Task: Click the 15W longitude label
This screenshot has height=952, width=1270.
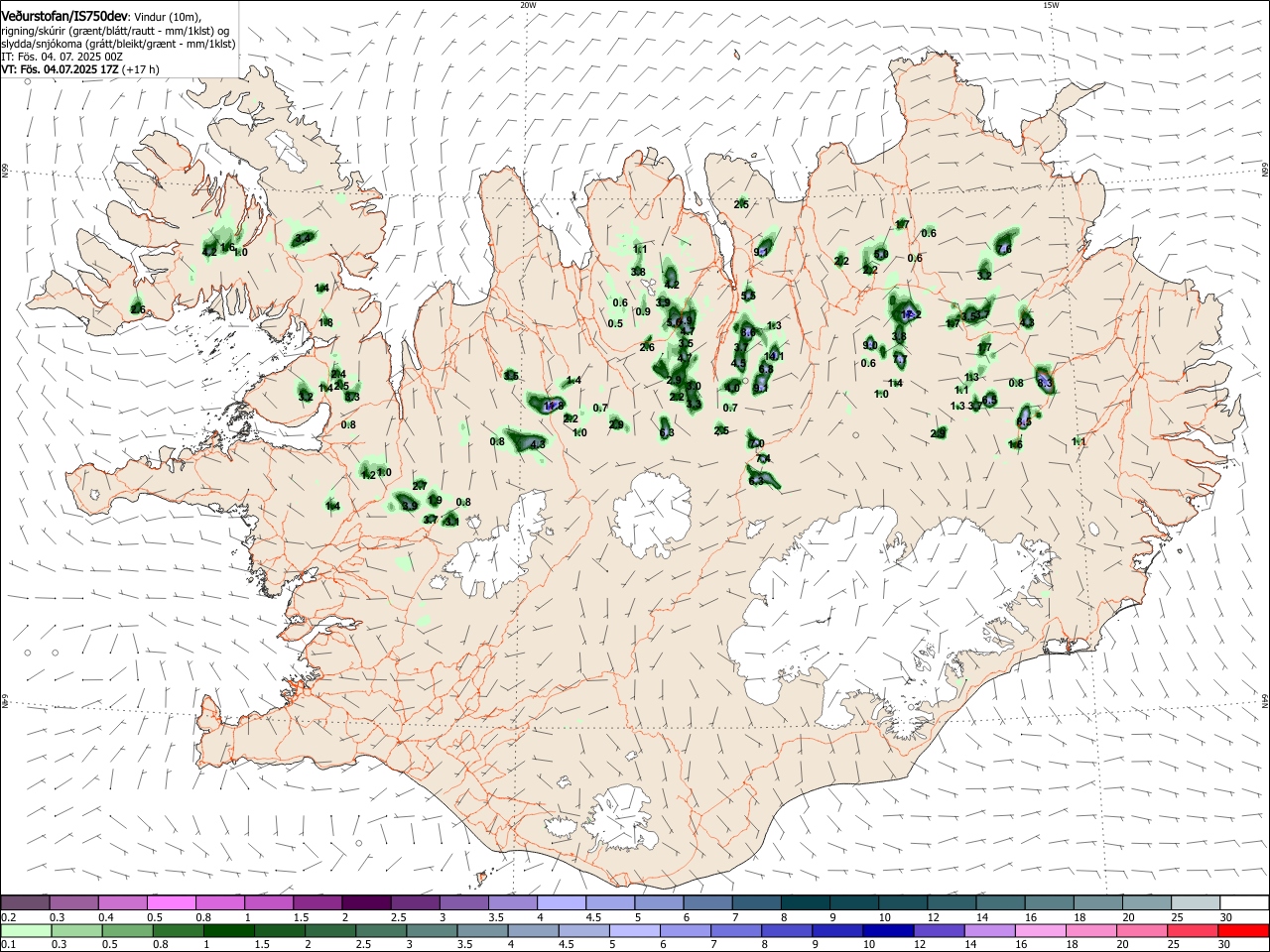Action: pyautogui.click(x=1051, y=4)
